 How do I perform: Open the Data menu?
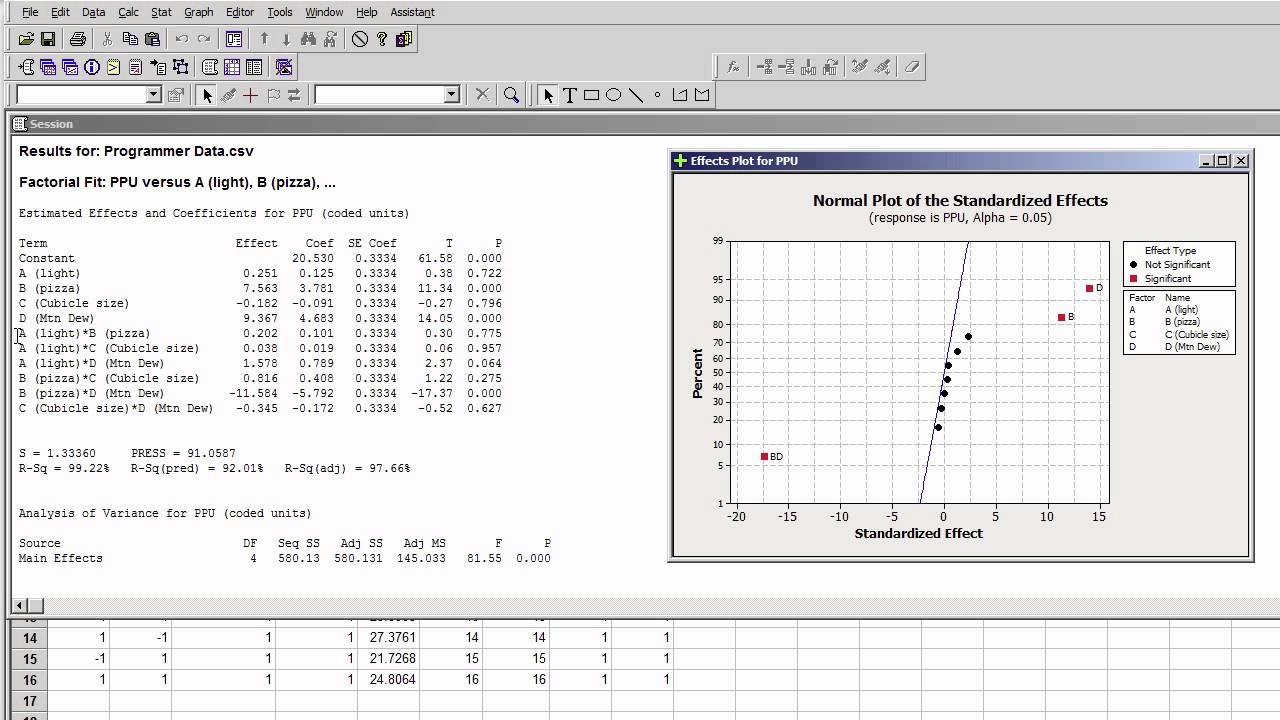point(93,12)
